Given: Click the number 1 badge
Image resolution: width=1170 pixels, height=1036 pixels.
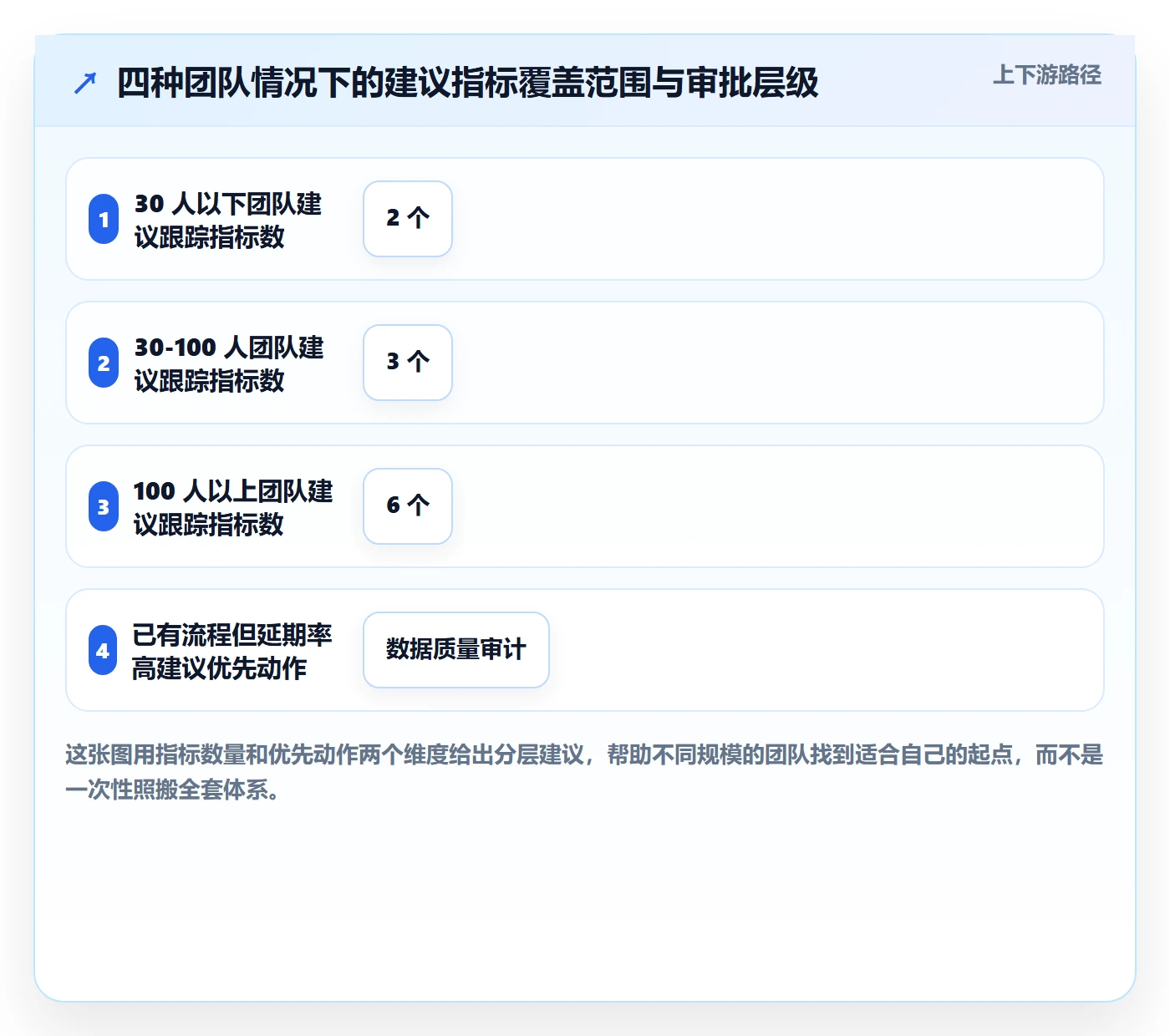Looking at the screenshot, I should [104, 219].
